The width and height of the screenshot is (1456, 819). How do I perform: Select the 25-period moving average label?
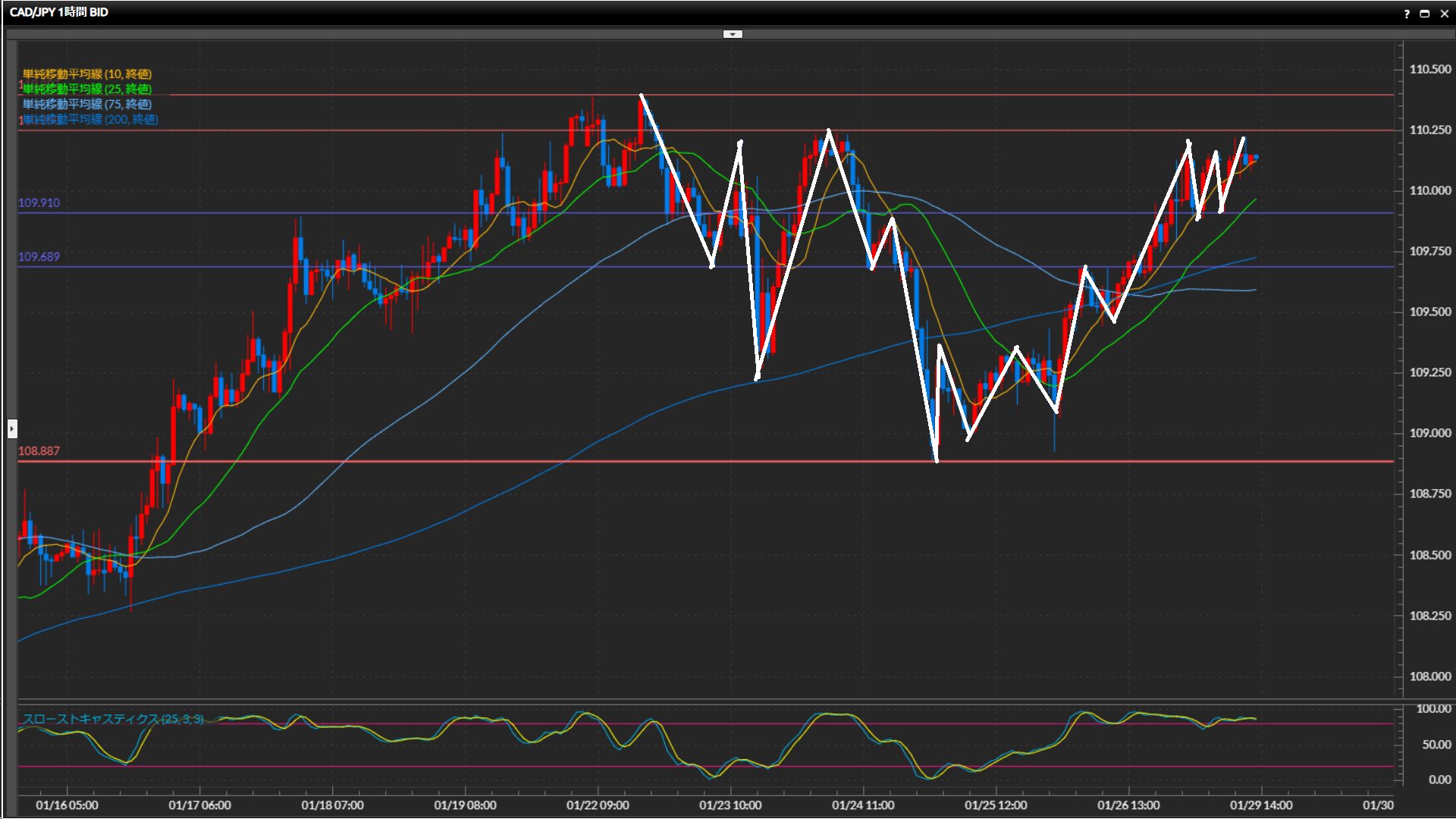86,89
